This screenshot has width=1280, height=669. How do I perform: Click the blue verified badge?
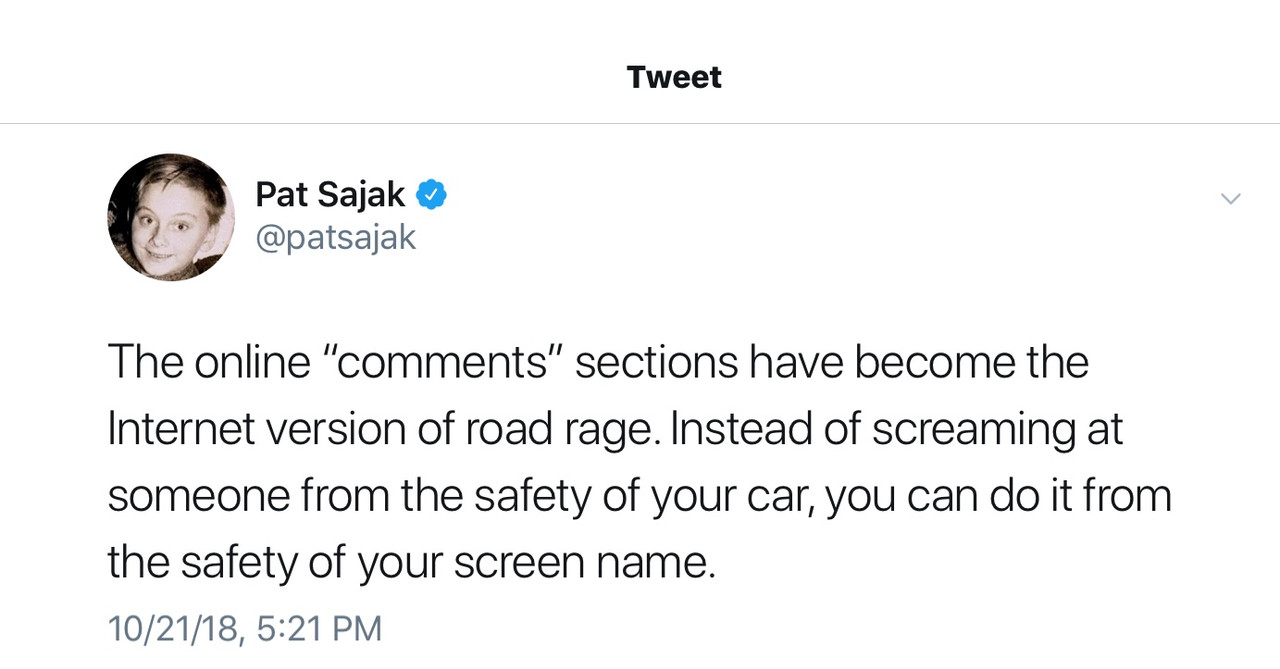coord(431,194)
